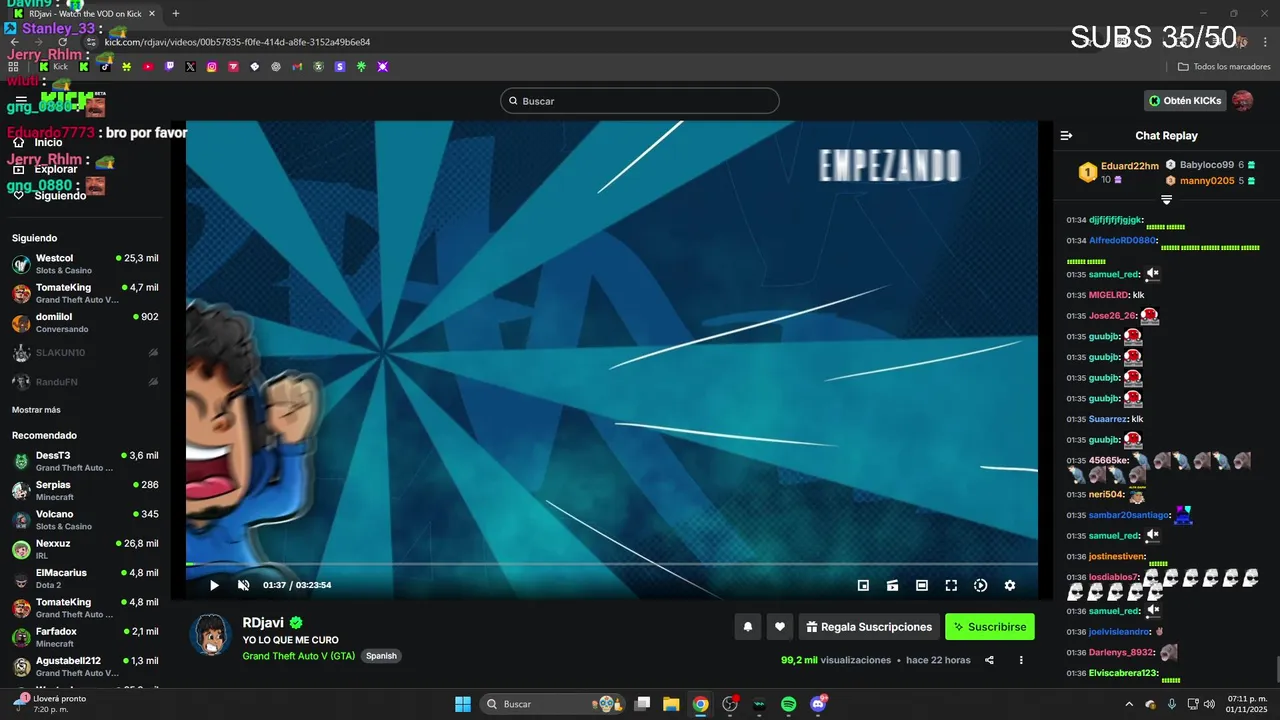1280x720 pixels.
Task: Open the Instagram bookmark icon
Action: click(212, 67)
